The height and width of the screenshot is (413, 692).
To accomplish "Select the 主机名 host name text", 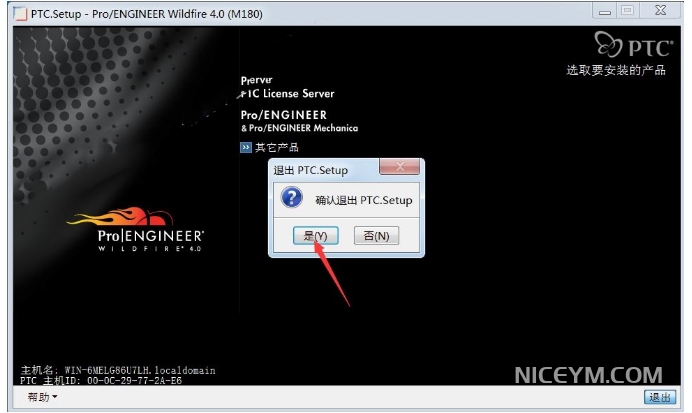I will (118, 370).
